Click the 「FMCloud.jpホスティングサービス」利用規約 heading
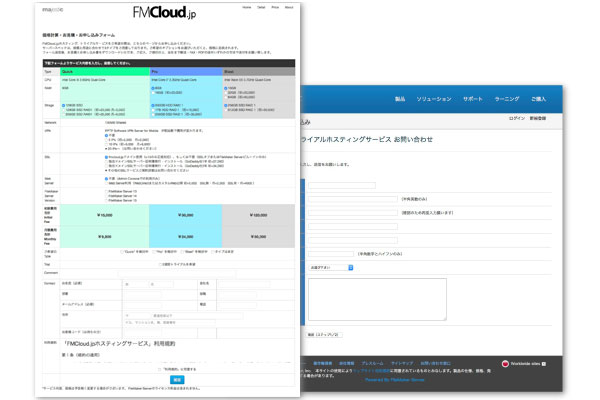The height and width of the screenshot is (400, 600). click(119, 344)
